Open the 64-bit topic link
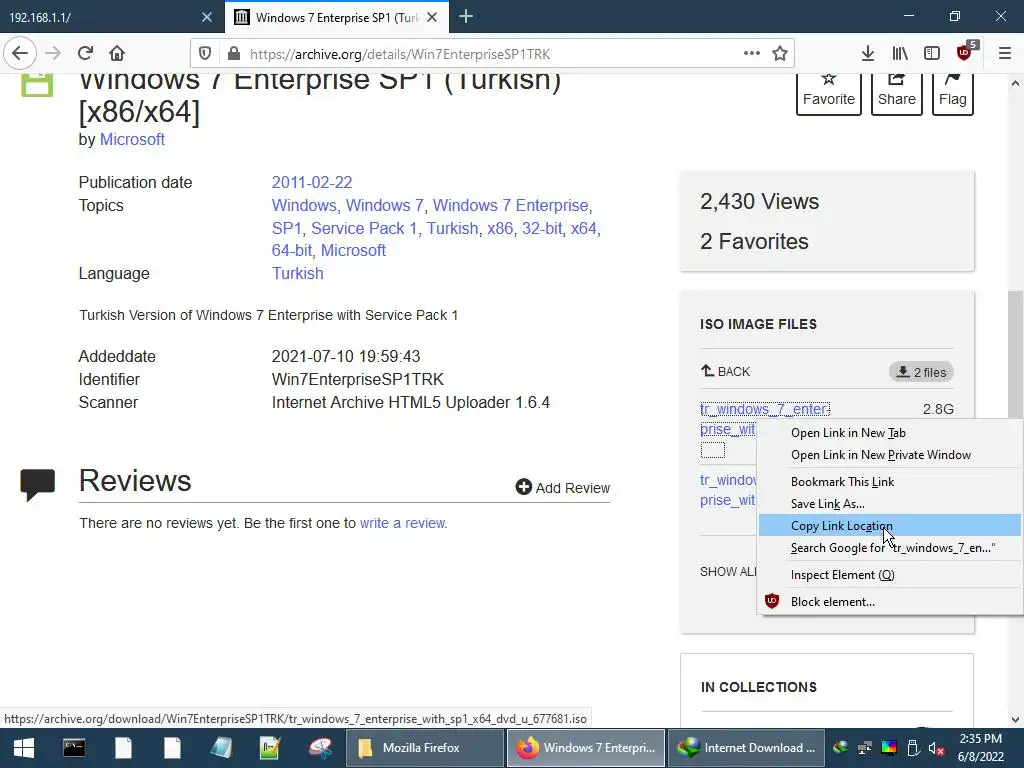 (x=292, y=250)
